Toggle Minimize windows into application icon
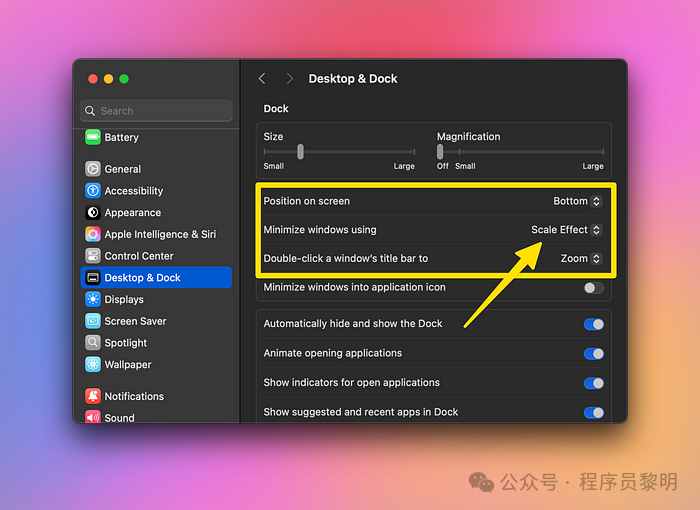This screenshot has width=700, height=510. (593, 288)
